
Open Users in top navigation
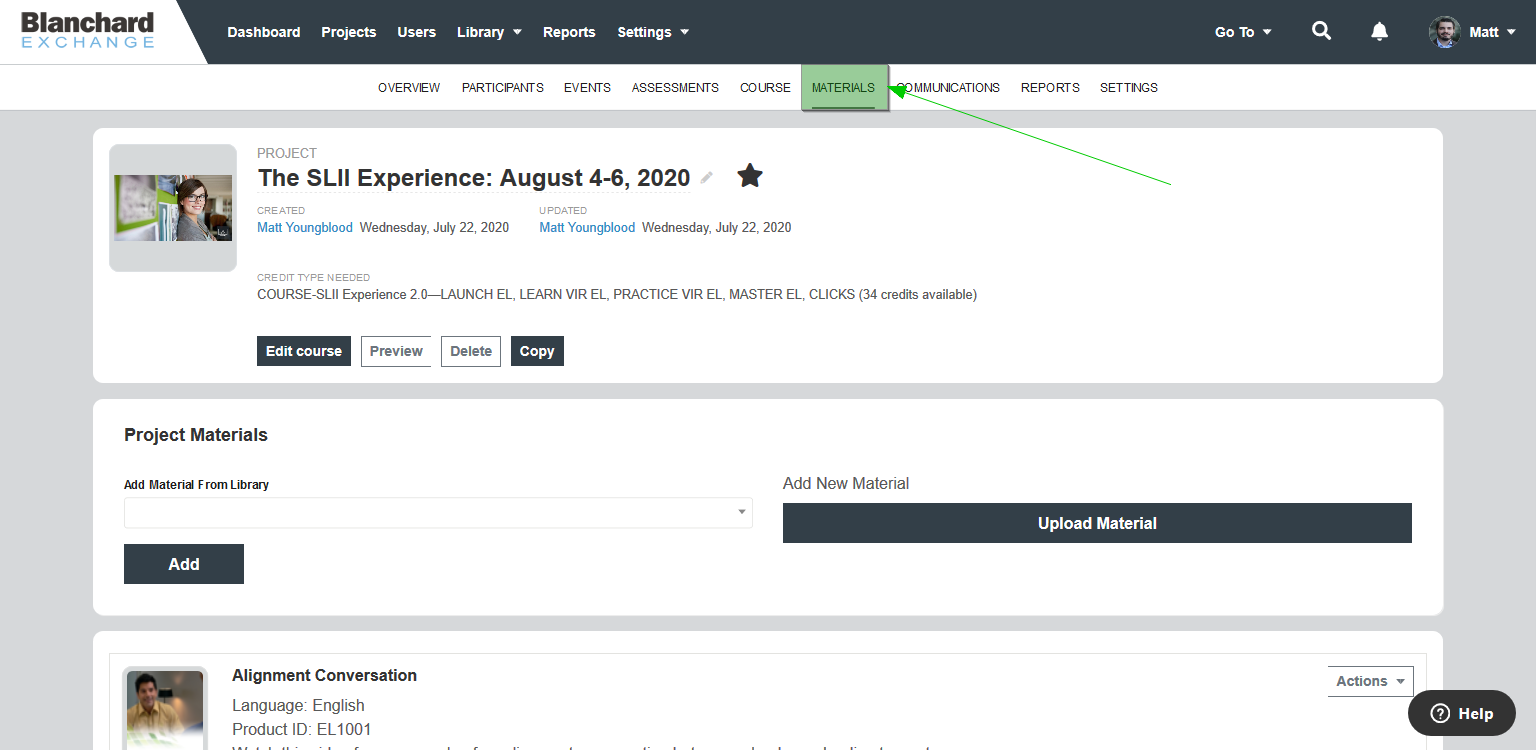pos(417,32)
